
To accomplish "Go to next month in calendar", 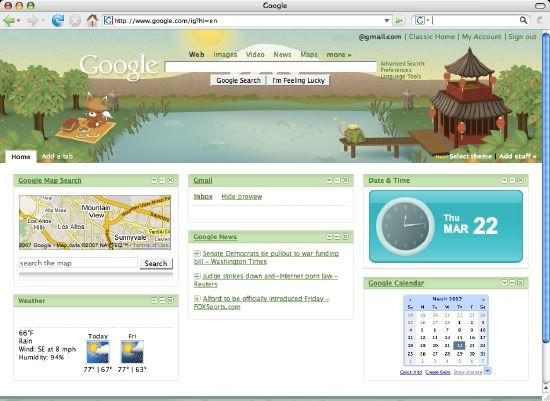I will point(483,300).
